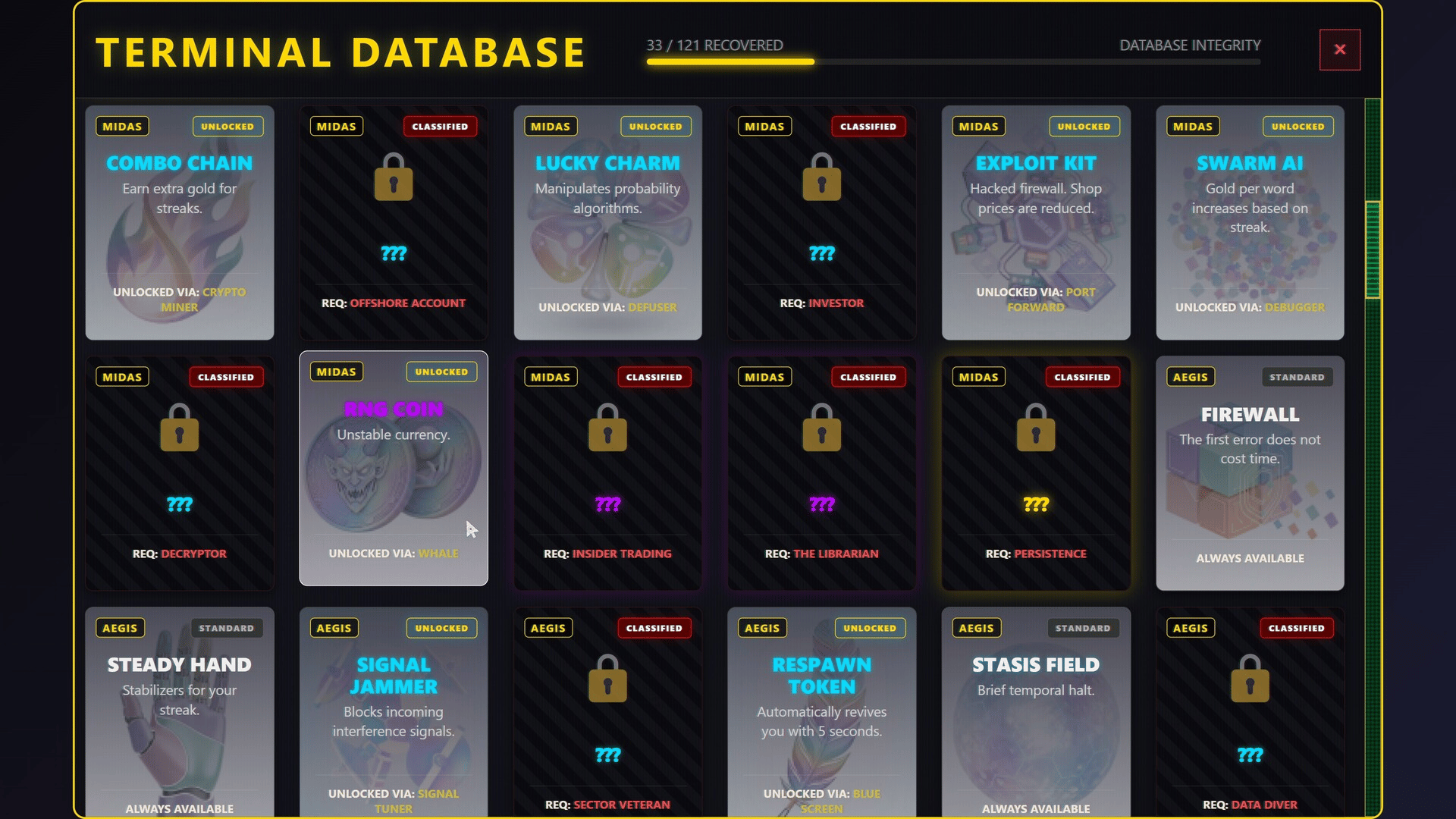Open the Combo Chain card

[x=180, y=223]
